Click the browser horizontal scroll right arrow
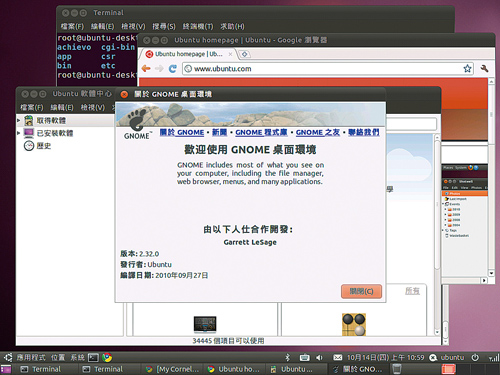 [x=485, y=280]
